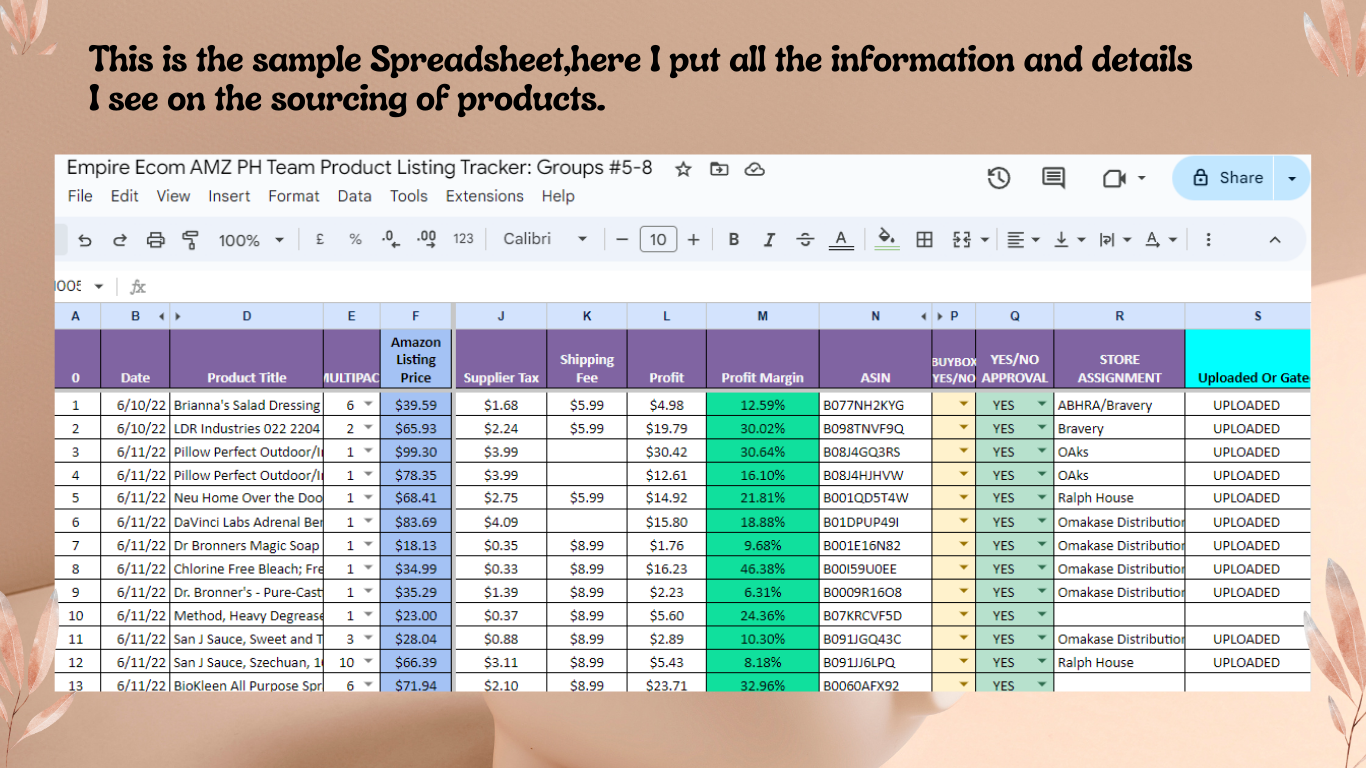Open the text color picker
Viewport: 1366px width, 768px height.
[x=841, y=240]
